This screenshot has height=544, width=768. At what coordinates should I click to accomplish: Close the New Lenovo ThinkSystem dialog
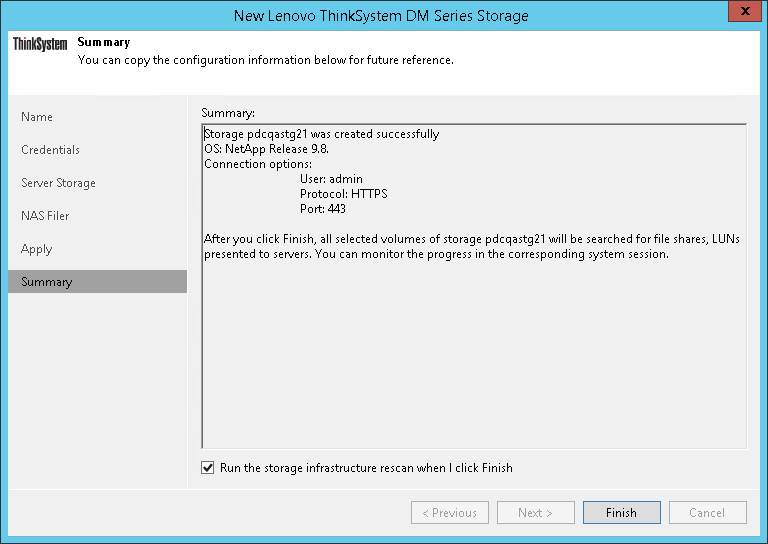click(x=742, y=15)
